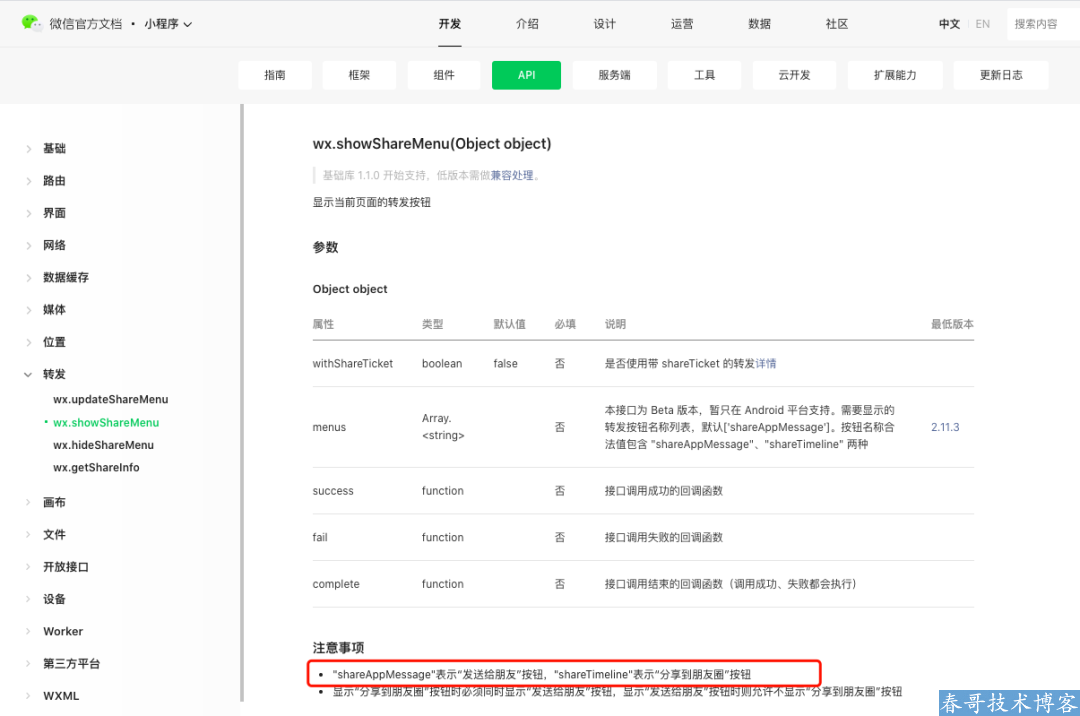Click the 最低版本 column header
Image resolution: width=1080 pixels, height=716 pixels.
[952, 324]
